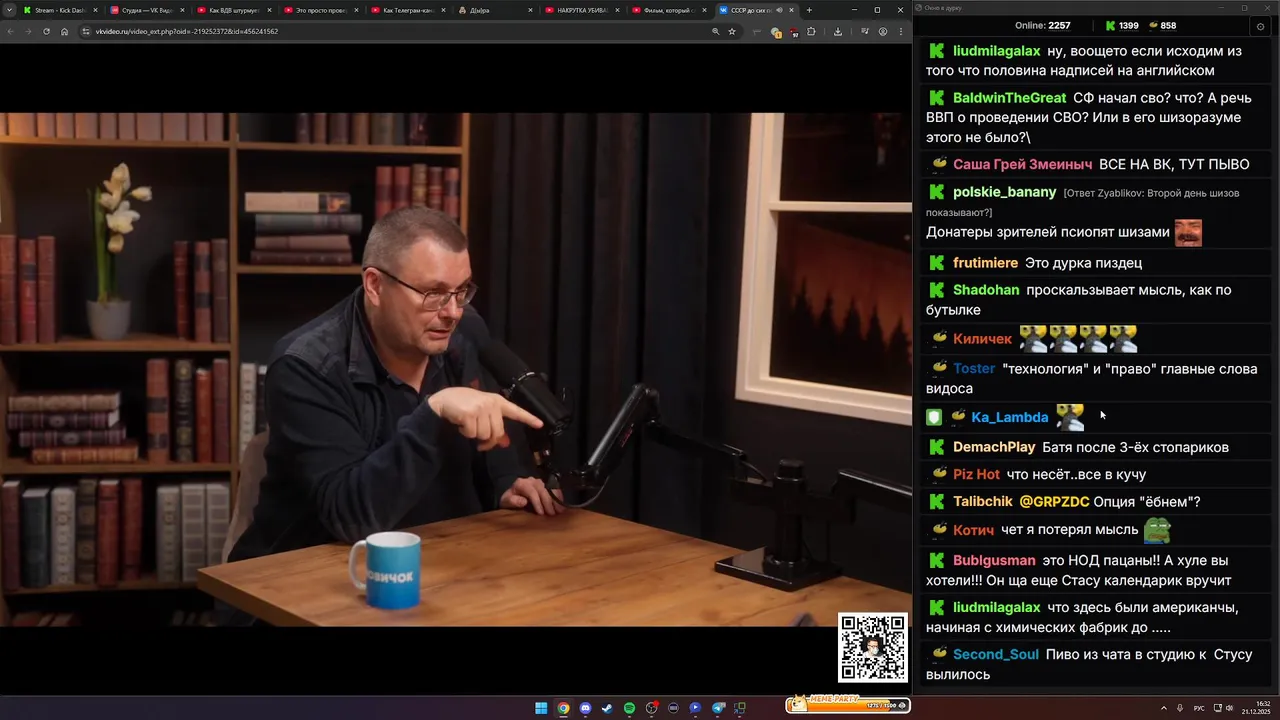The width and height of the screenshot is (1280, 720).
Task: Click username Second_Soul in chat
Action: click(996, 655)
